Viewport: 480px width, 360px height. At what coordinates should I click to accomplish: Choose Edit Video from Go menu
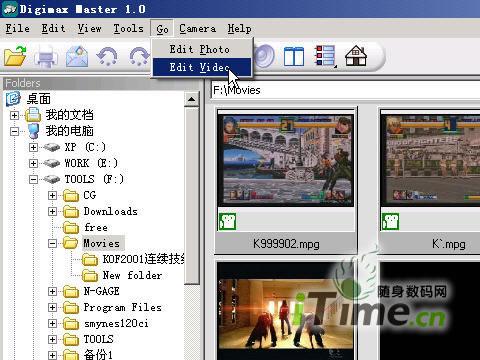[x=202, y=67]
